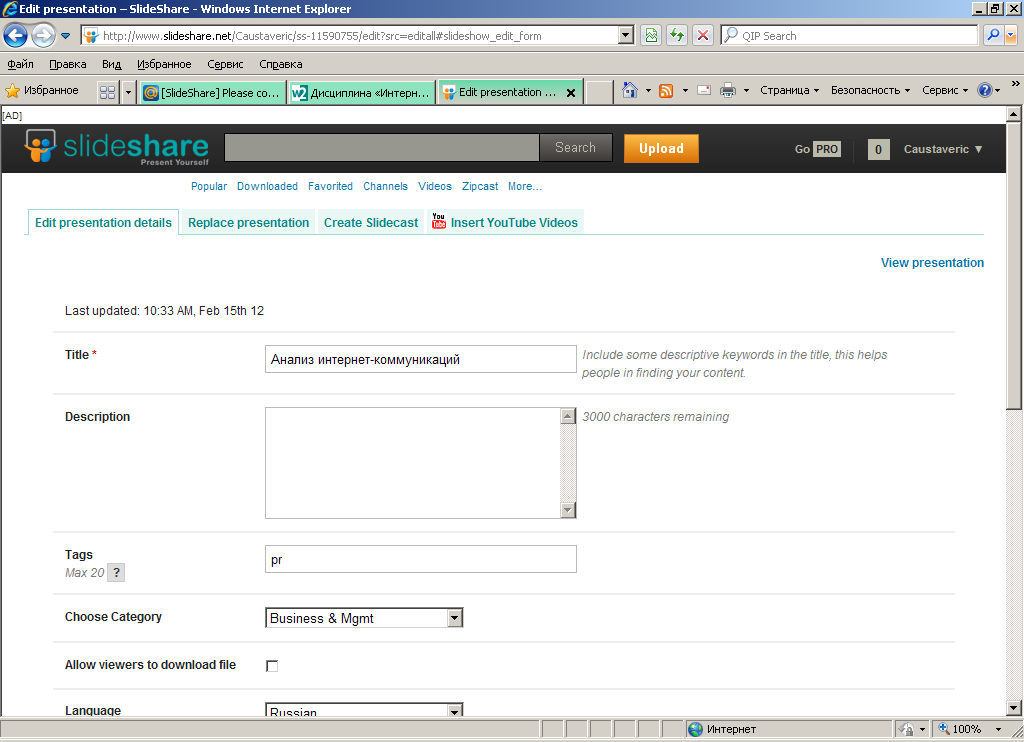Open the Favorited link
The height and width of the screenshot is (742, 1024).
tap(330, 186)
